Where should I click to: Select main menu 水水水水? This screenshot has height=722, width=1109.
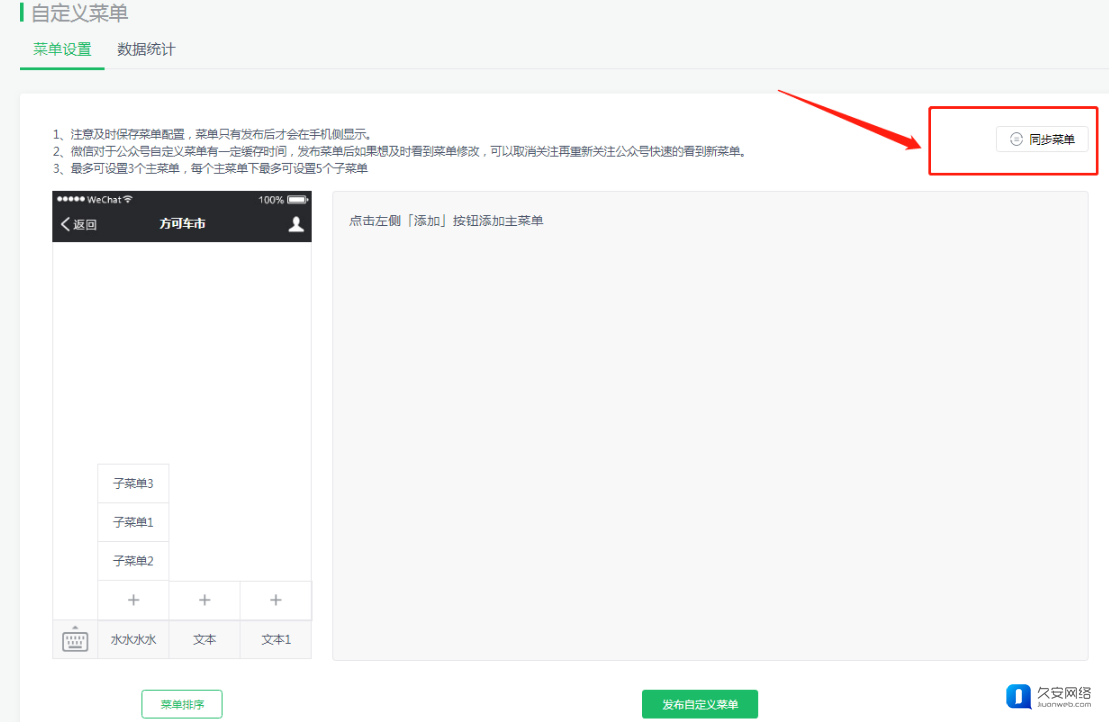pos(133,640)
